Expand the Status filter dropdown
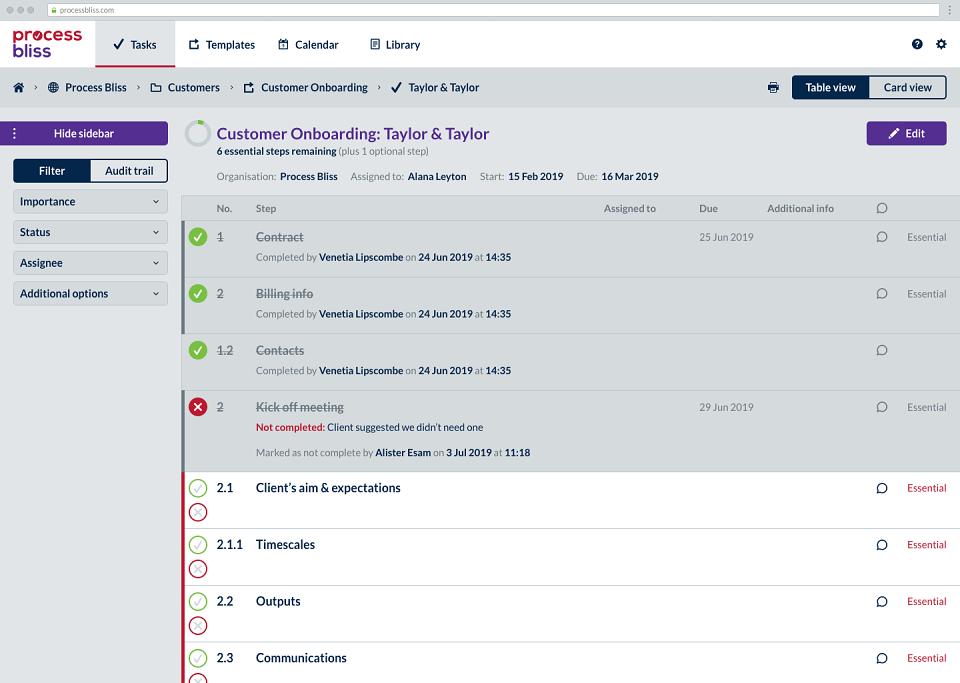 click(x=90, y=232)
